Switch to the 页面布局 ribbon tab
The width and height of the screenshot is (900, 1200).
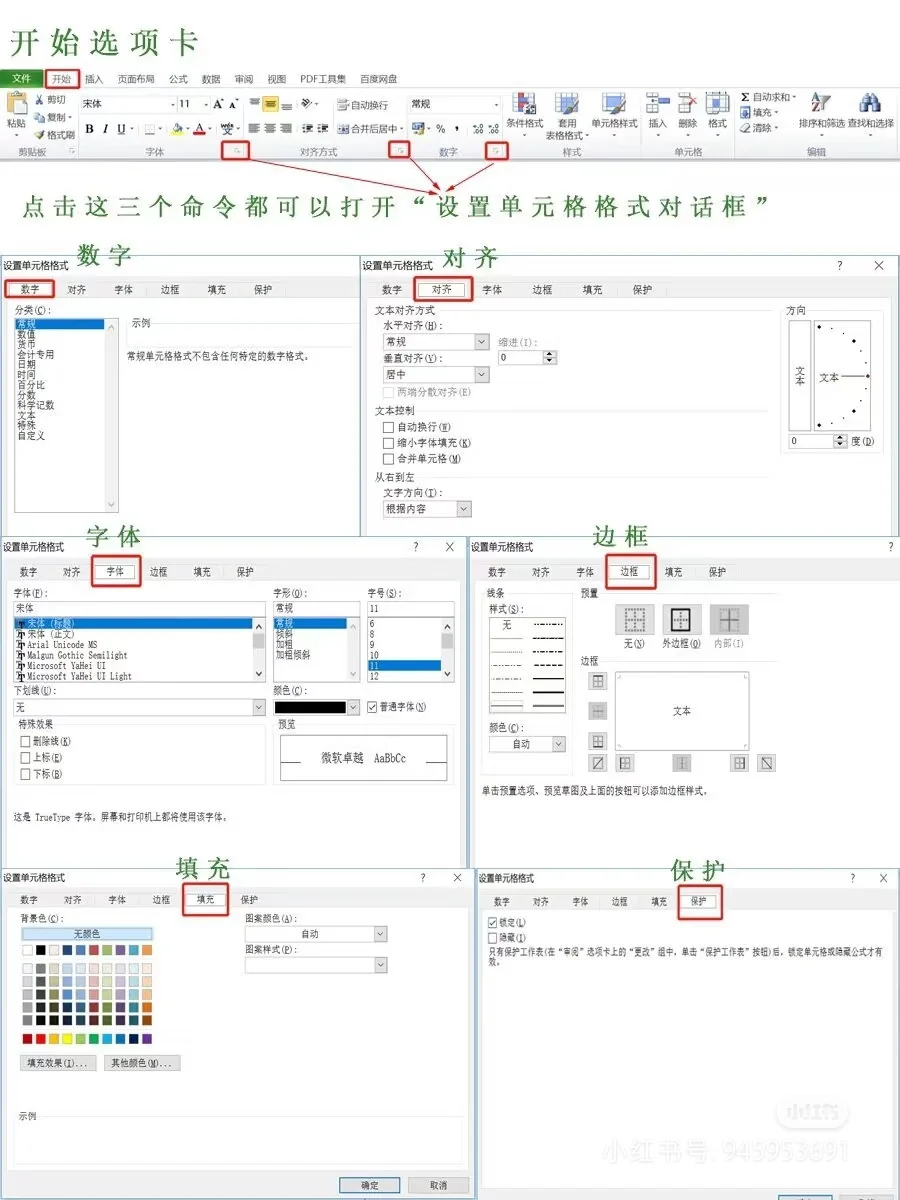coord(136,79)
